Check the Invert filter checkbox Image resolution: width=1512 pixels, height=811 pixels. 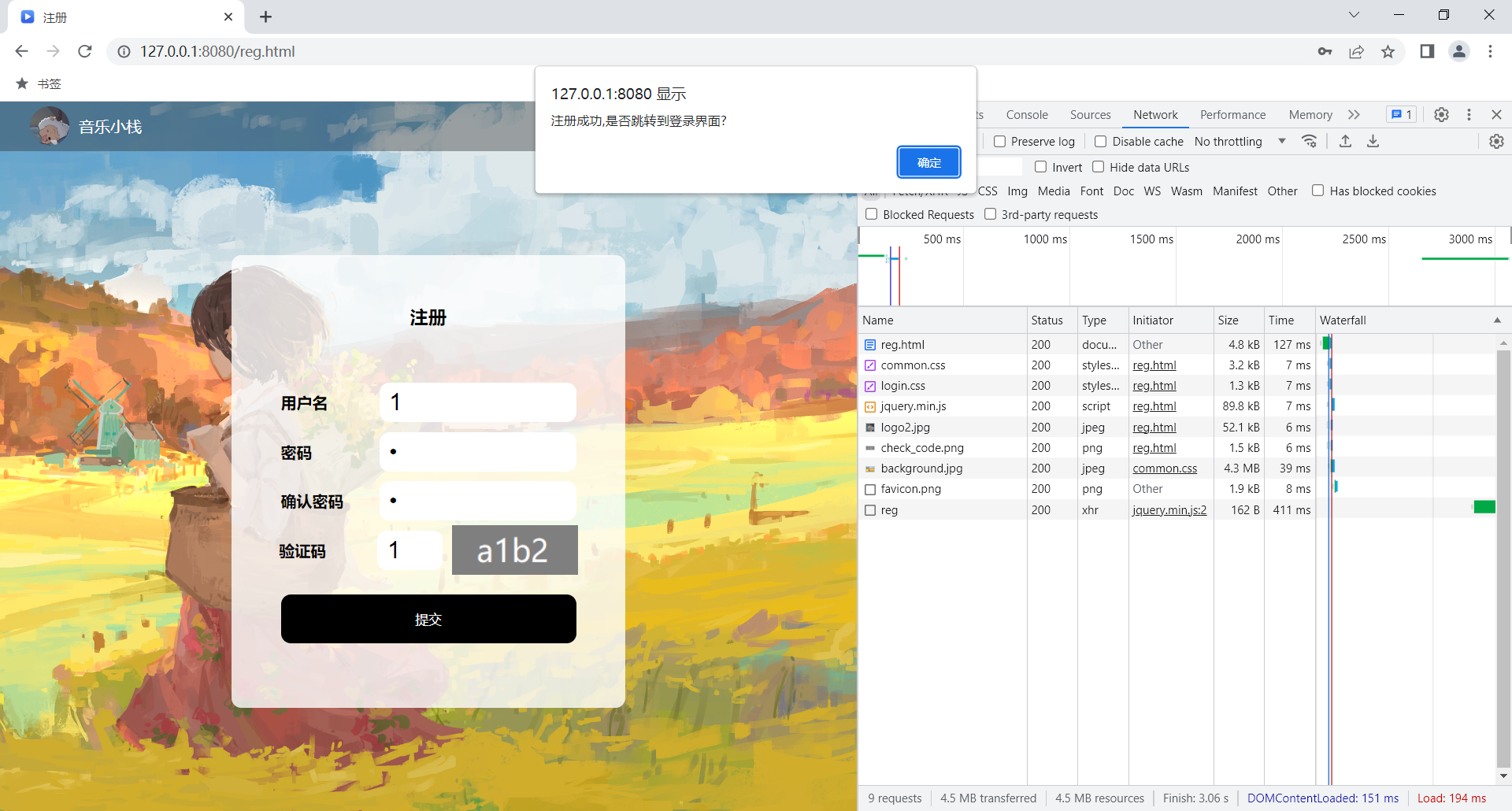1040,167
